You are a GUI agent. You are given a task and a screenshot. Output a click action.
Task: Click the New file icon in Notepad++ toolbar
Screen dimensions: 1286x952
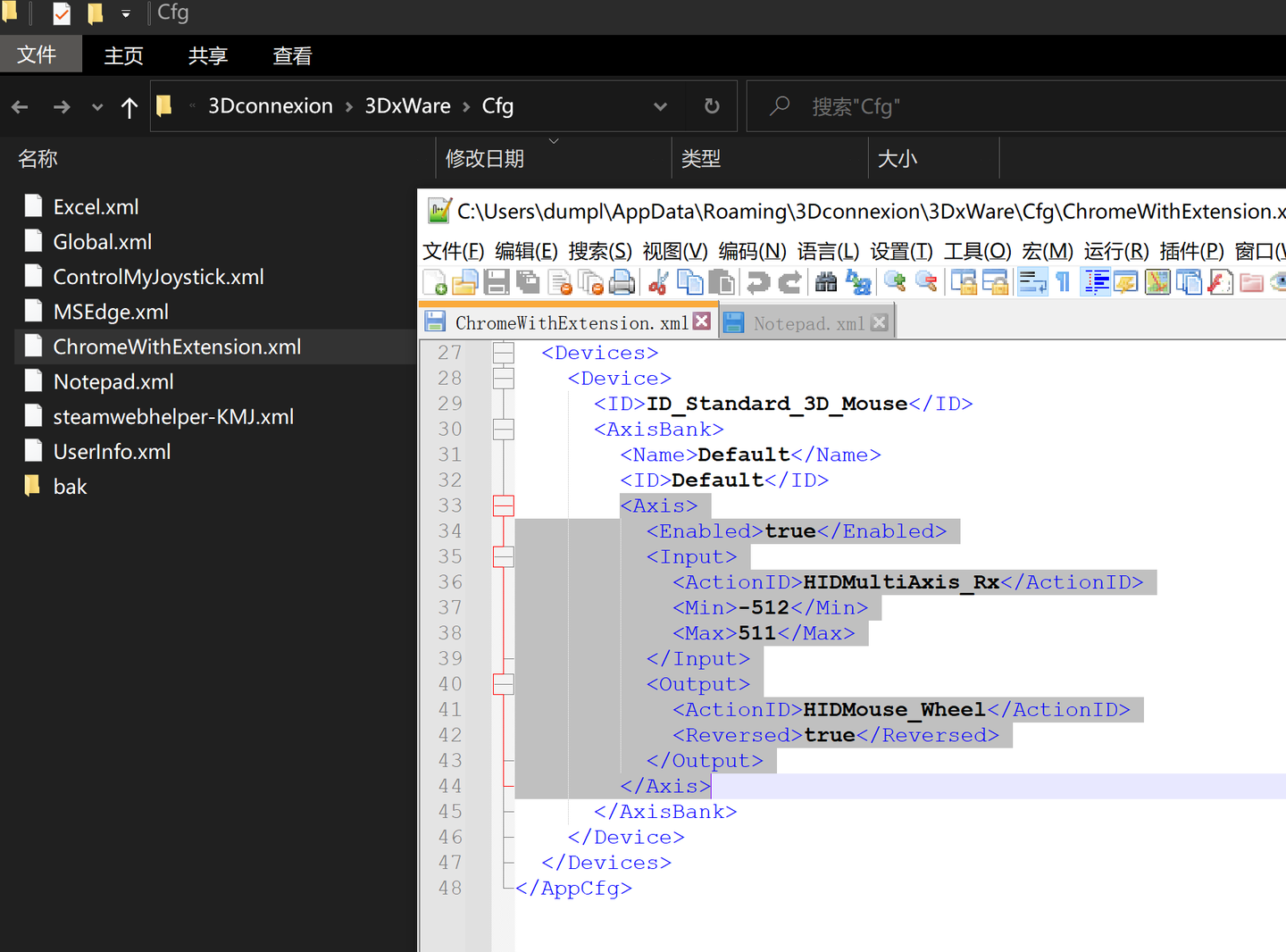[435, 283]
